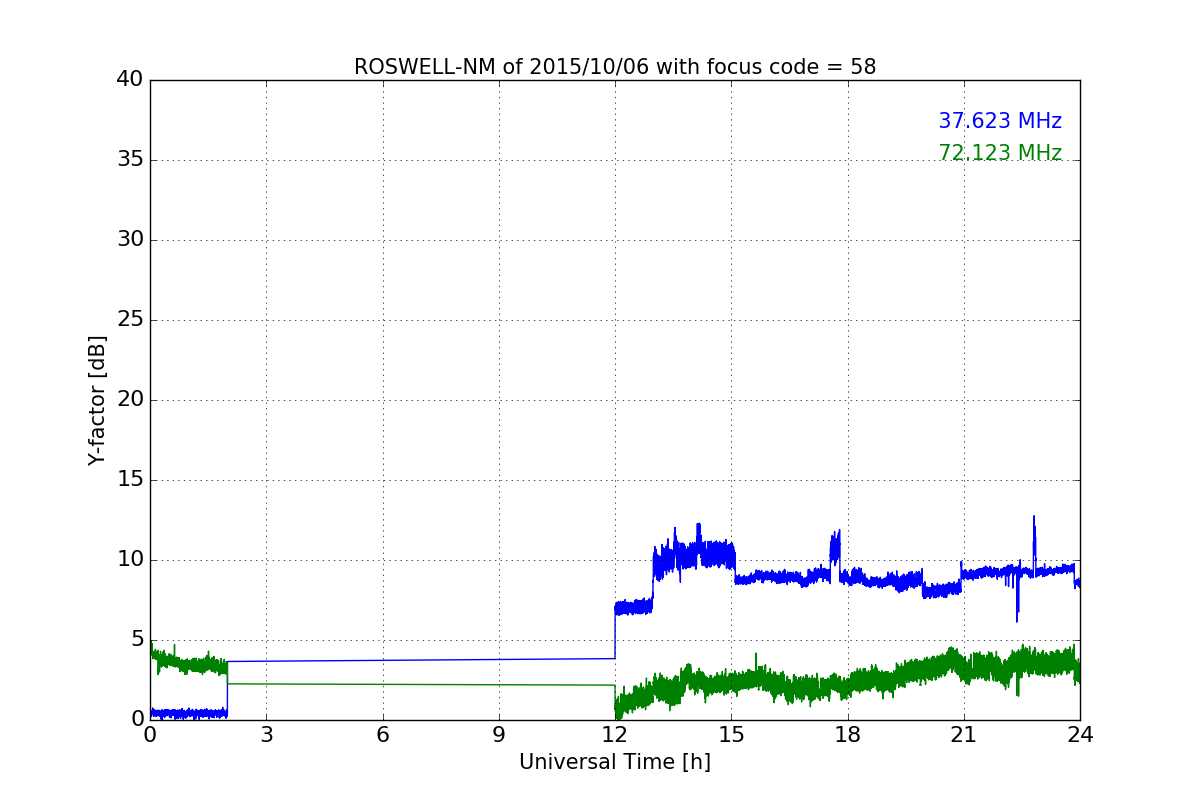The width and height of the screenshot is (1200, 800).
Task: Click the y-axis tick label 35
Action: point(130,160)
